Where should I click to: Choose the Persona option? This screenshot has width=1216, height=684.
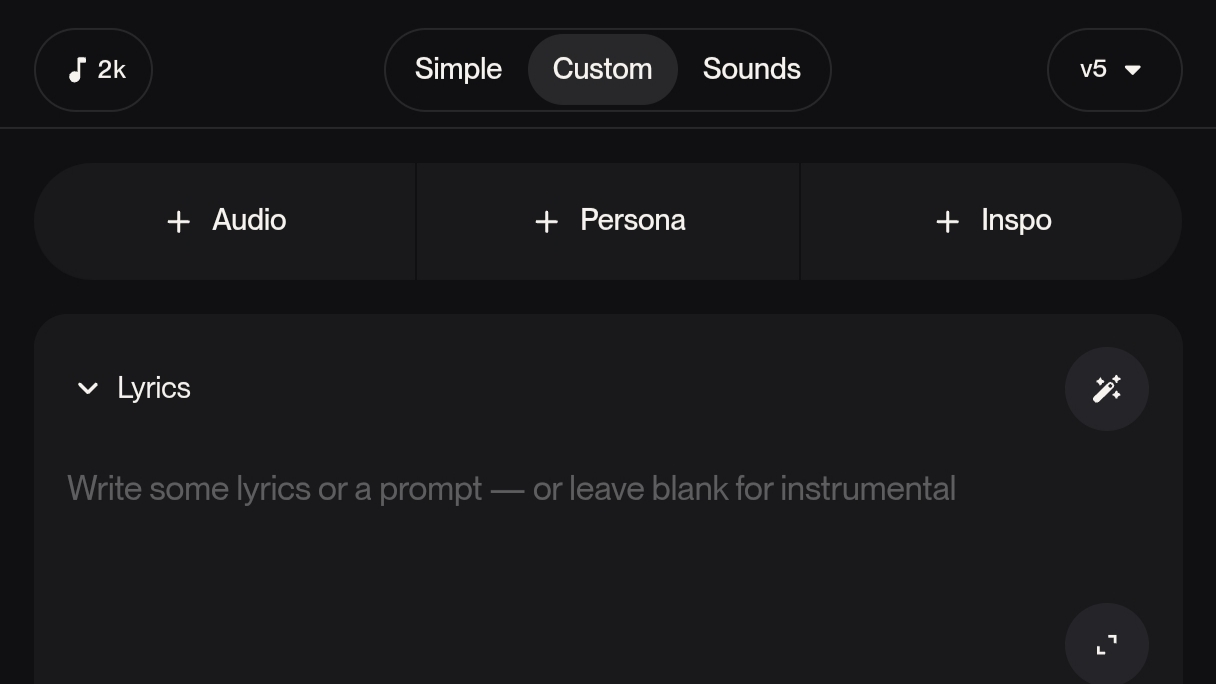(632, 220)
